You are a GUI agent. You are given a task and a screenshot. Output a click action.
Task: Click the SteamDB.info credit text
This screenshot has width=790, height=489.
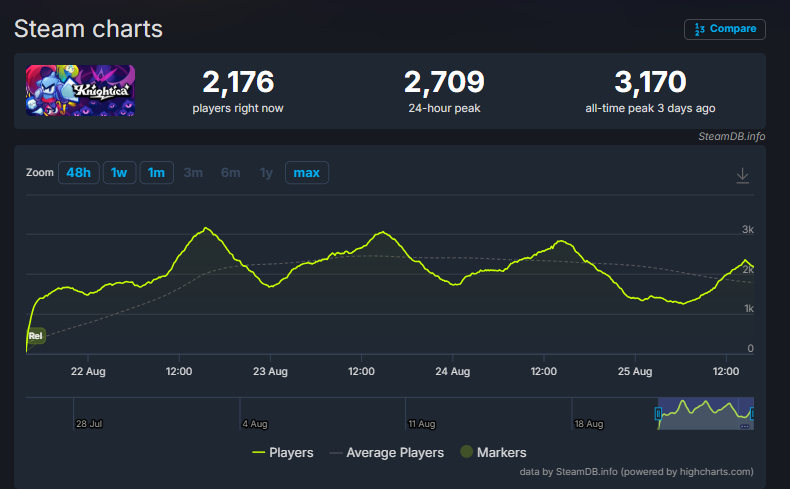pos(732,136)
